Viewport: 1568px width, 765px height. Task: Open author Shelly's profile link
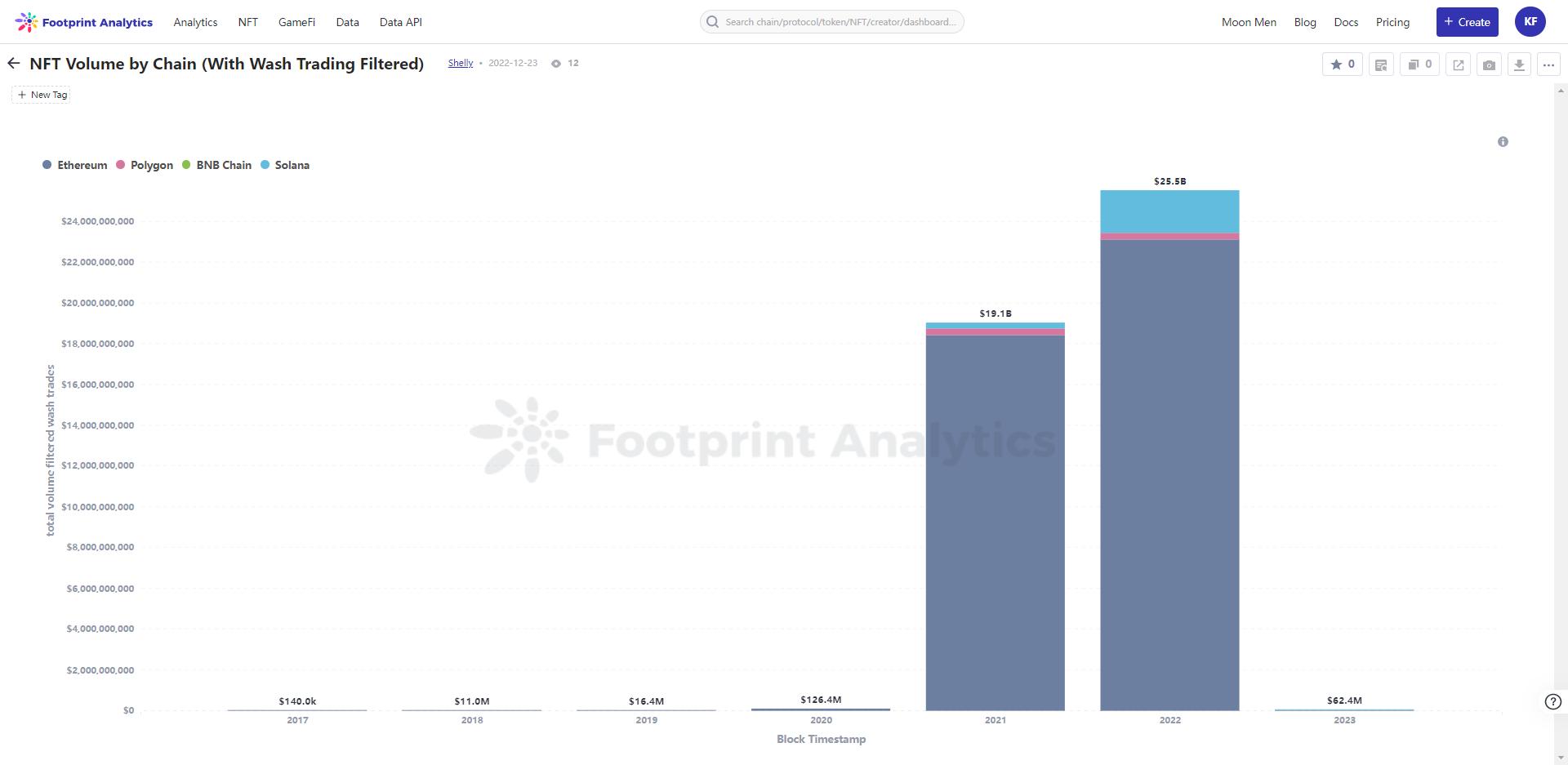460,63
